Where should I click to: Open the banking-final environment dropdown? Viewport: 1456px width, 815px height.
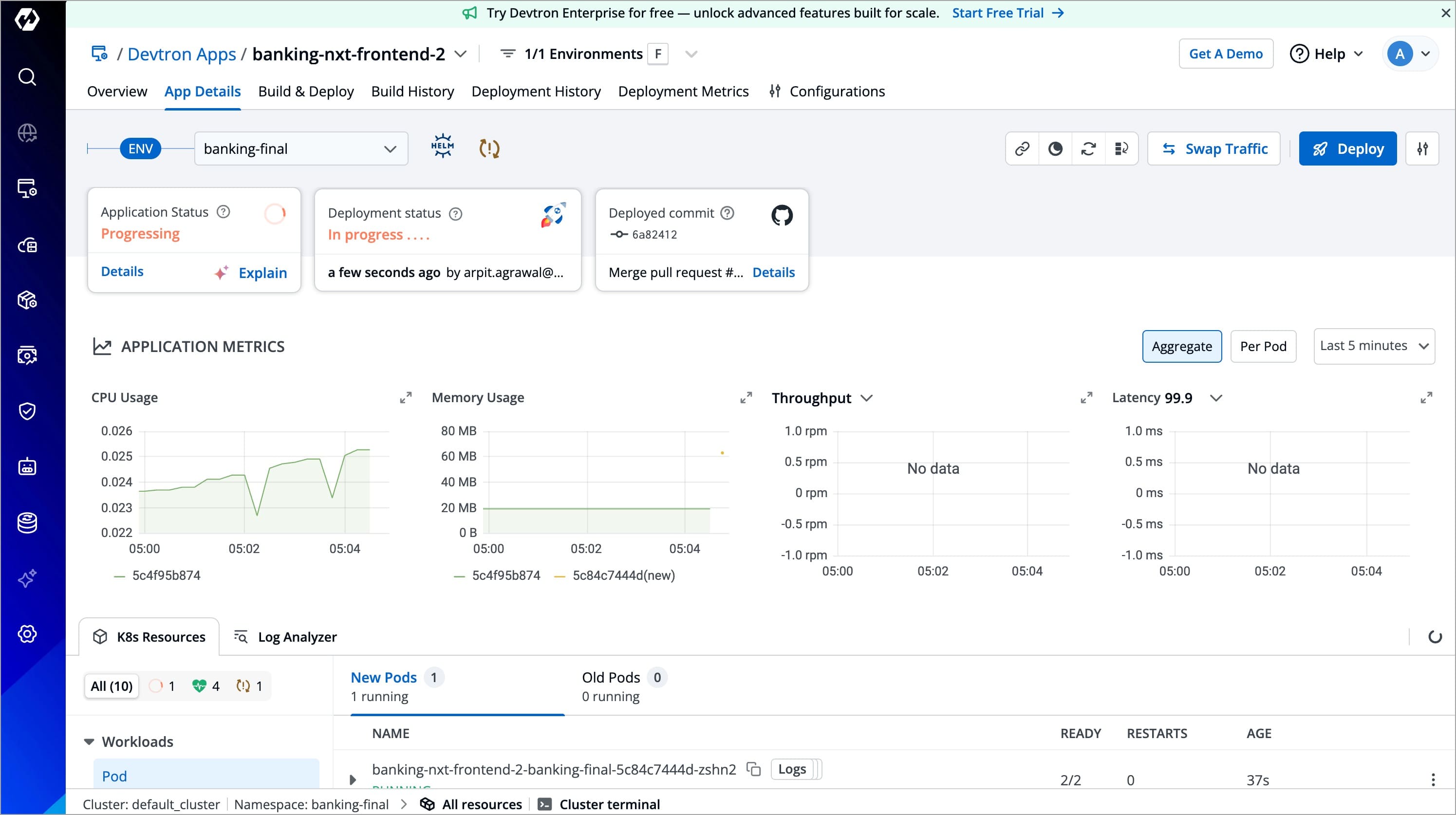click(301, 148)
